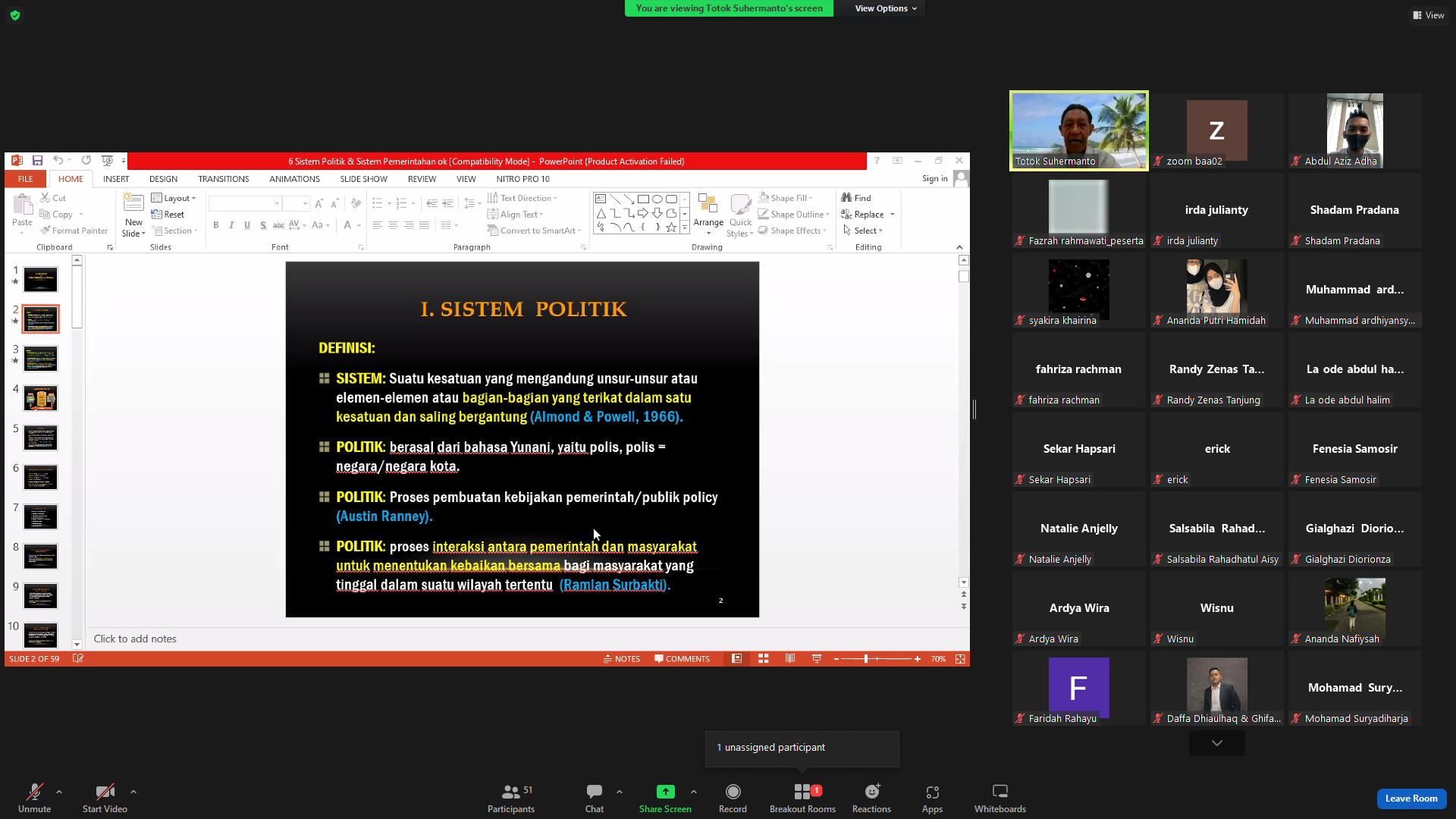
Task: Open the FILE tab
Action: click(x=26, y=179)
